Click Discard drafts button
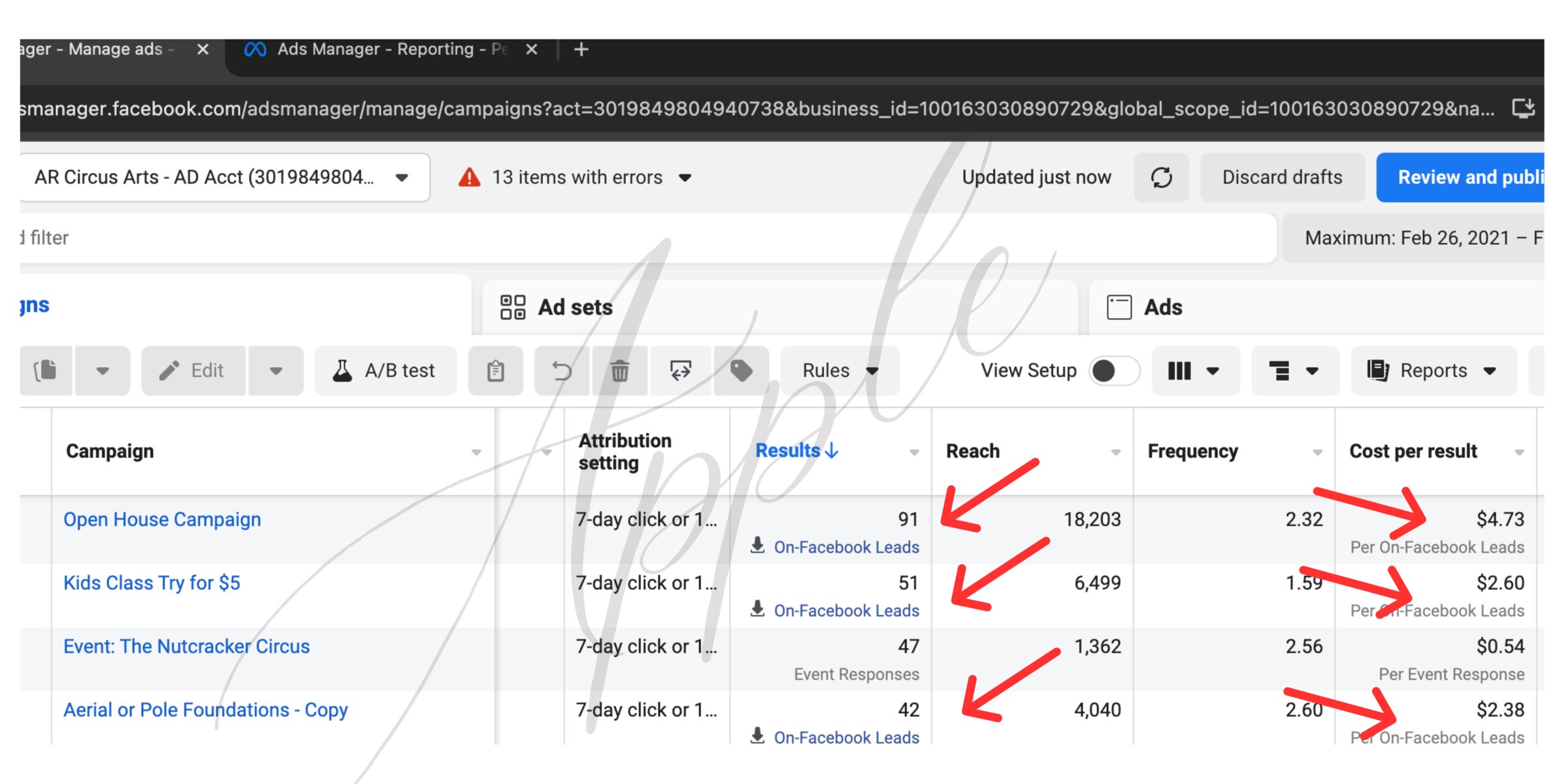This screenshot has width=1568, height=784. (1282, 177)
